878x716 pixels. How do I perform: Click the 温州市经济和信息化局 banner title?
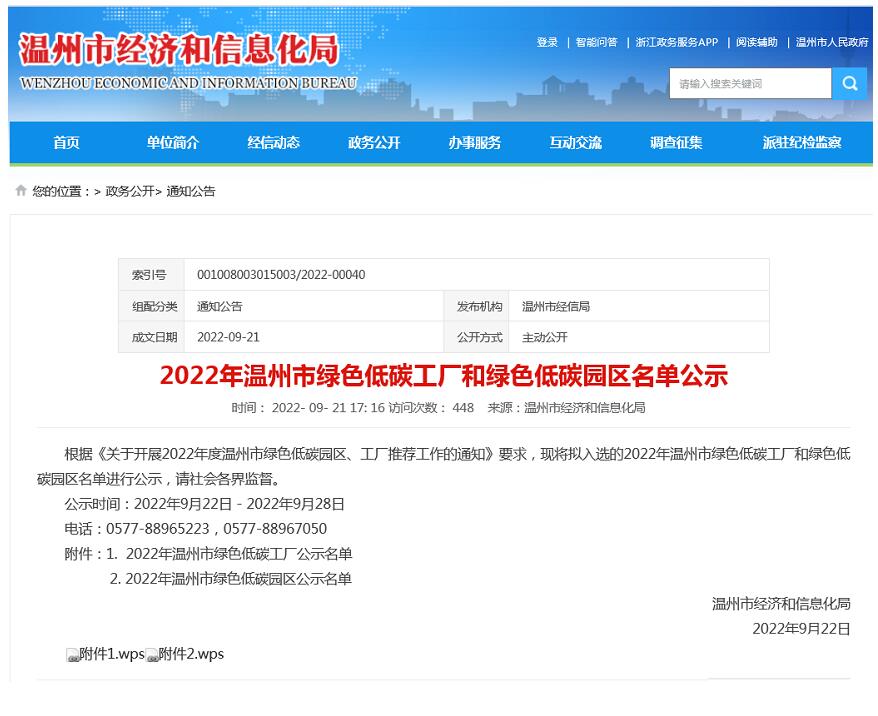179,49
